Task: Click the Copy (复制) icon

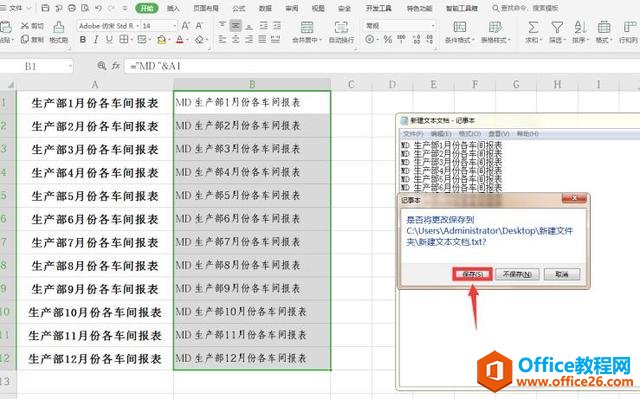Action: [x=25, y=40]
